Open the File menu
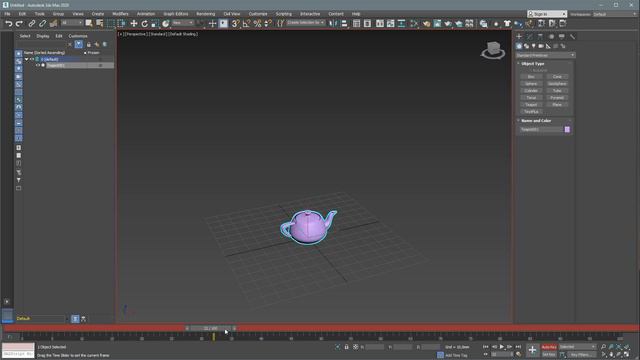 click(x=7, y=14)
